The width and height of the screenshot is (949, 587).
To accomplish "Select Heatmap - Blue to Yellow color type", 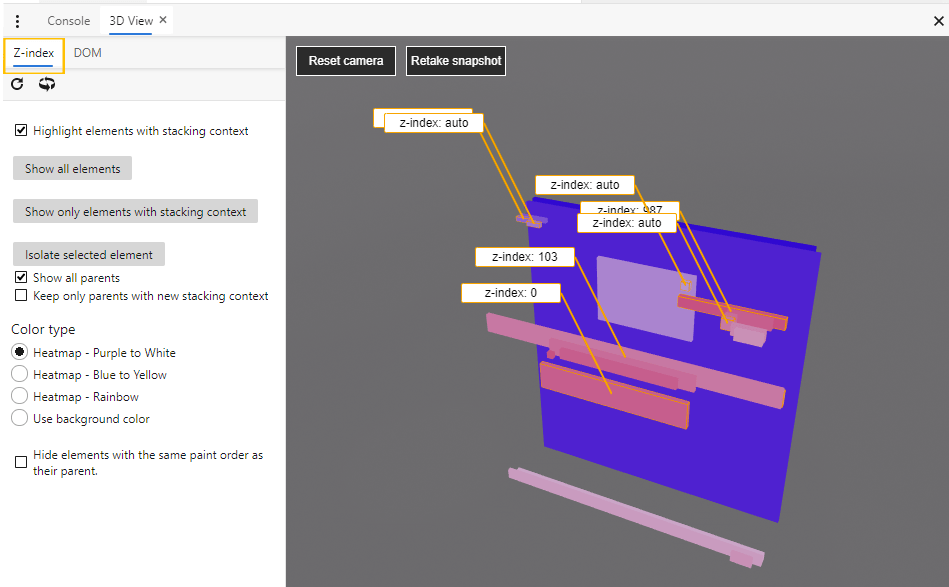I will pyautogui.click(x=18, y=374).
